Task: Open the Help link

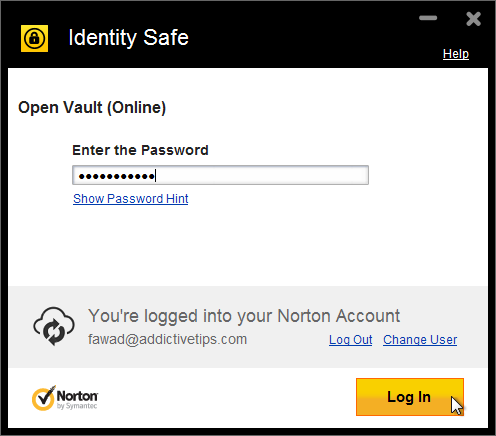Action: pos(456,54)
